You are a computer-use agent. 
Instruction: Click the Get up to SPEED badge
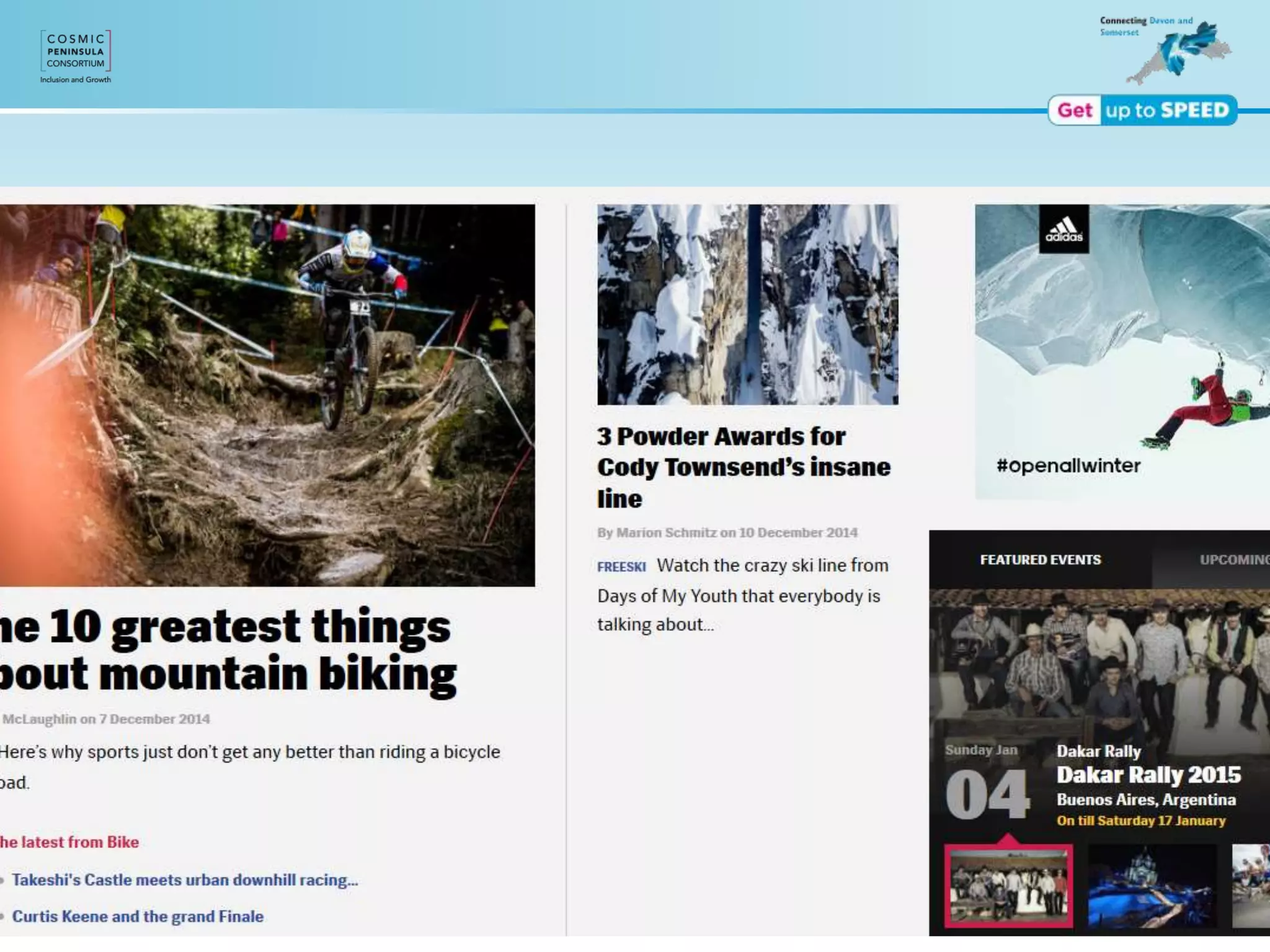point(1142,110)
